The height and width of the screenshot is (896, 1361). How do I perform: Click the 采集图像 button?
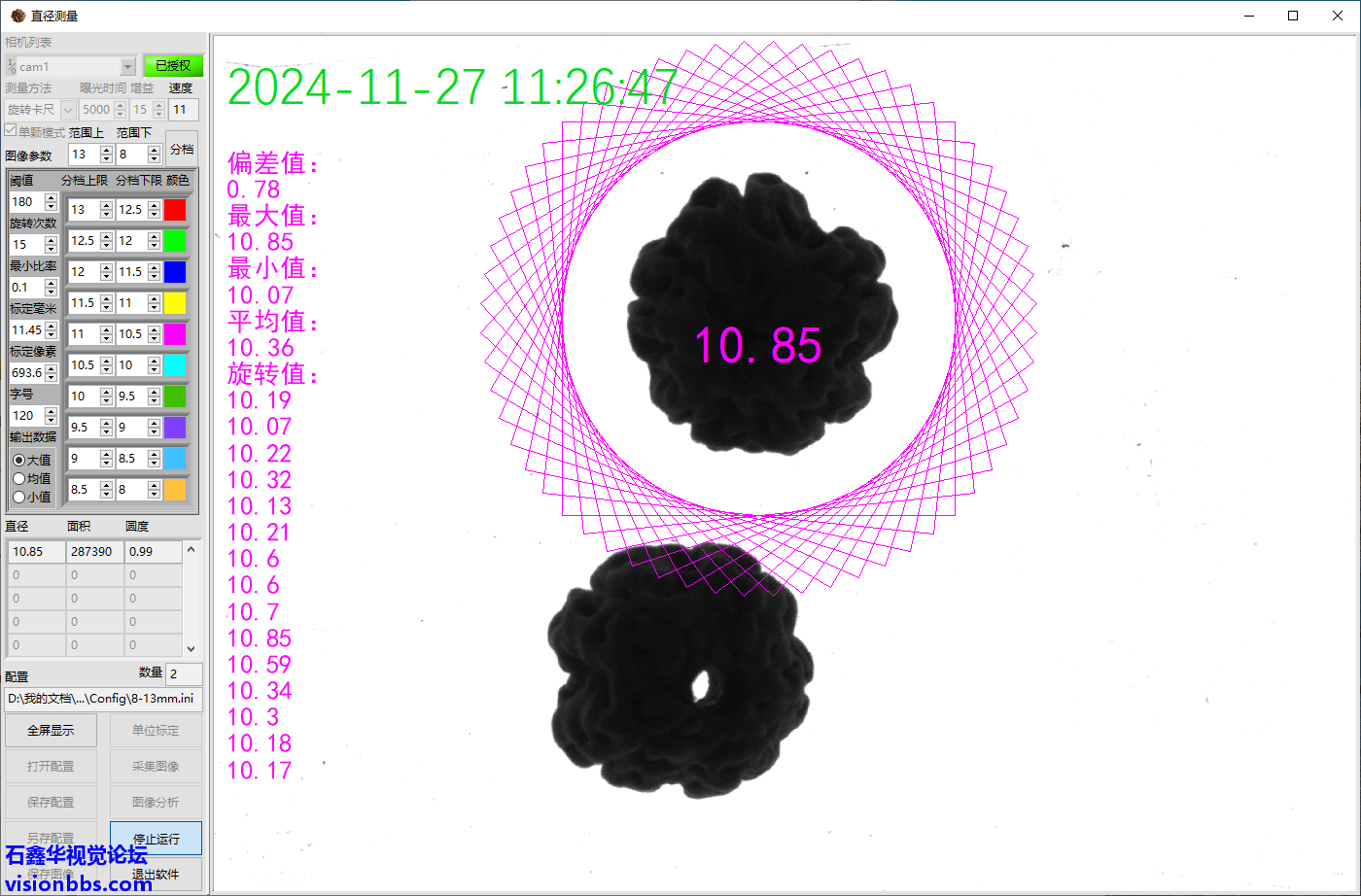156,767
